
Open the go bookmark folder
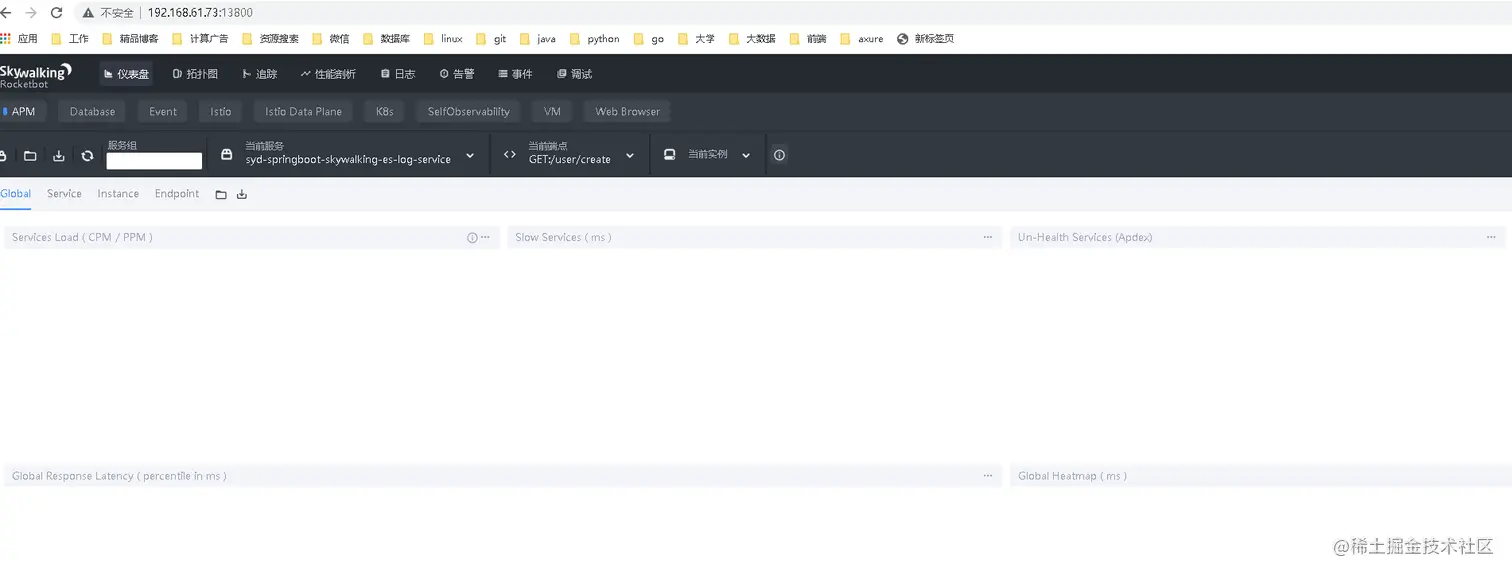tap(649, 39)
